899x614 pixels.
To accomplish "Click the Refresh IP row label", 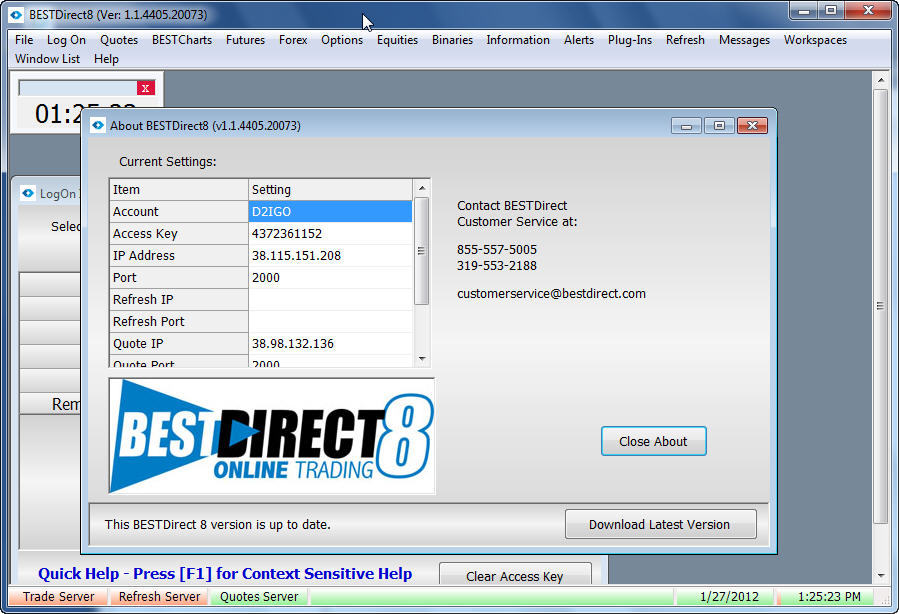I will coord(178,299).
